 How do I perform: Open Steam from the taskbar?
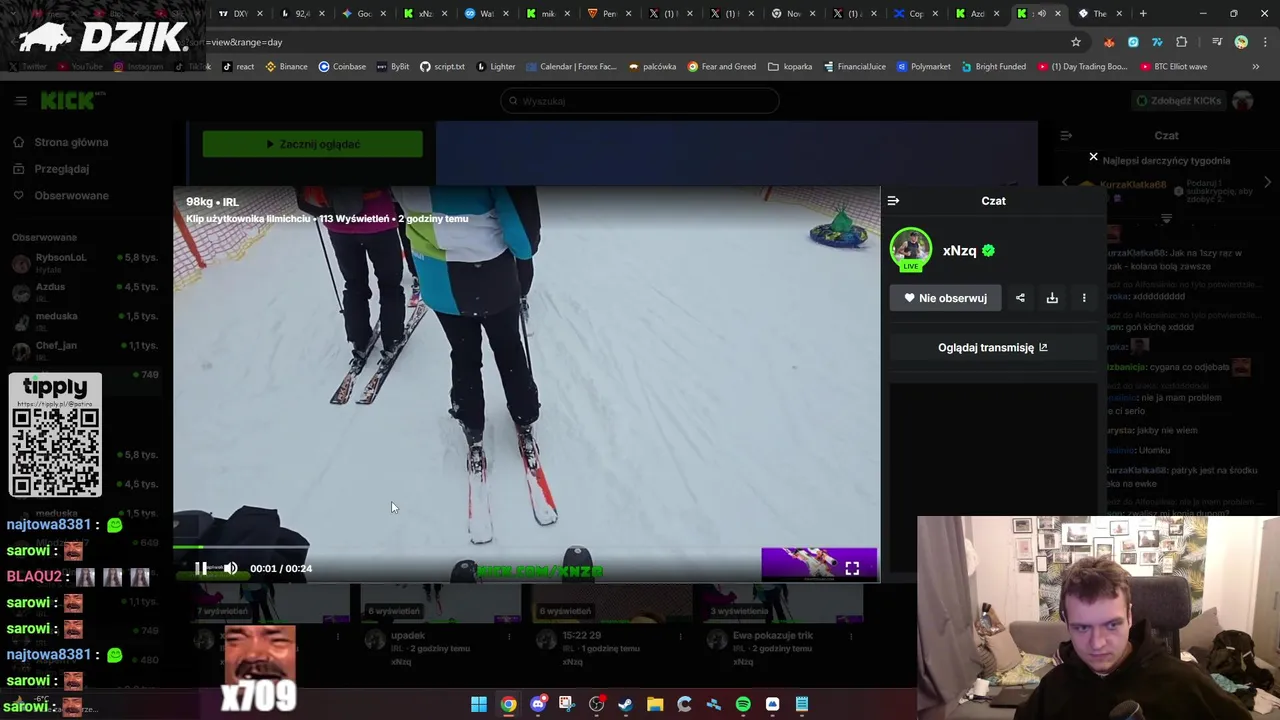626,704
